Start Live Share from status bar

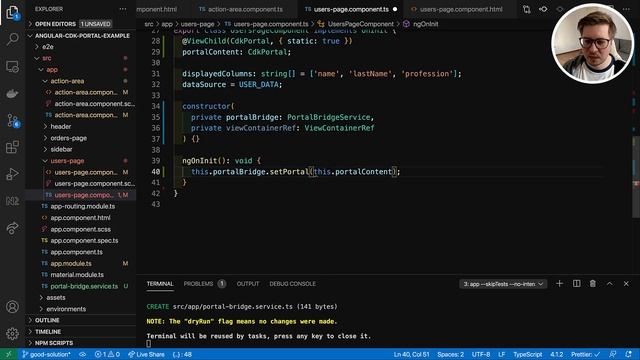coord(146,354)
